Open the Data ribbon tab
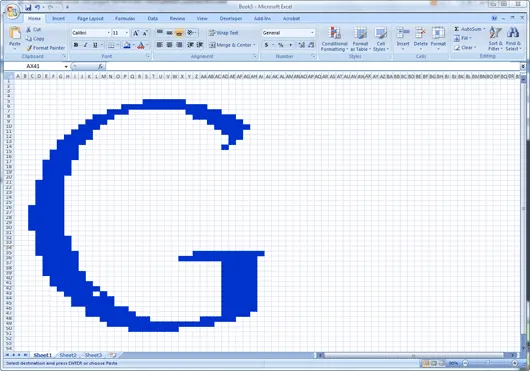530x371 pixels. click(153, 18)
